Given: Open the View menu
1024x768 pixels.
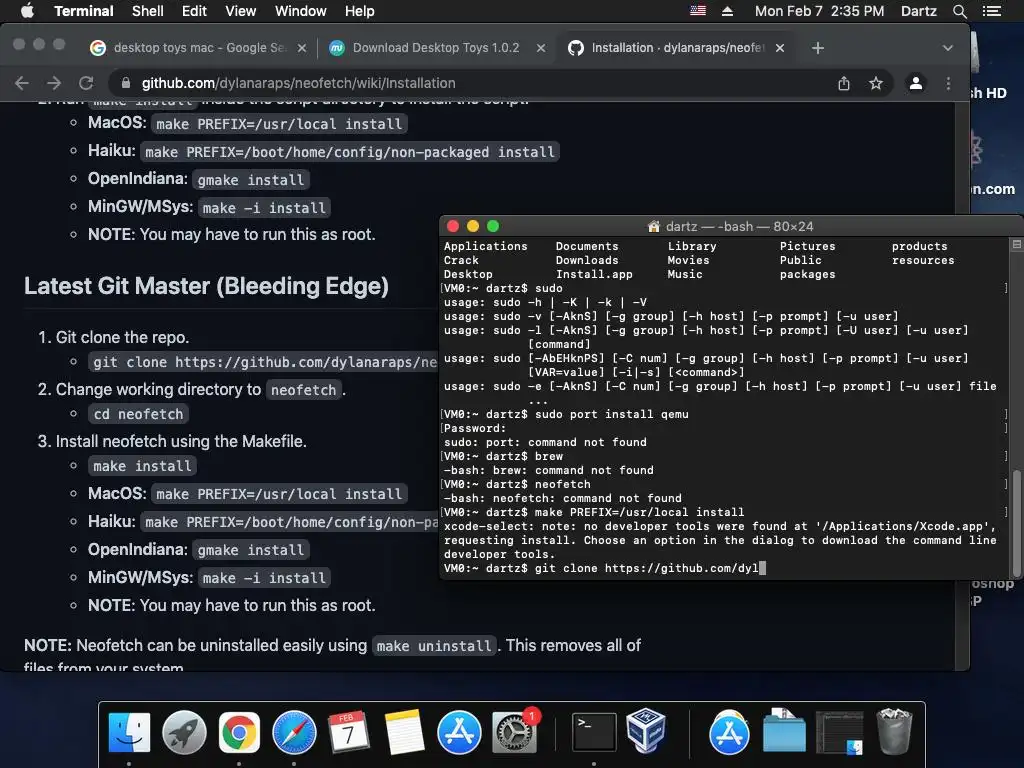Looking at the screenshot, I should click(x=240, y=11).
